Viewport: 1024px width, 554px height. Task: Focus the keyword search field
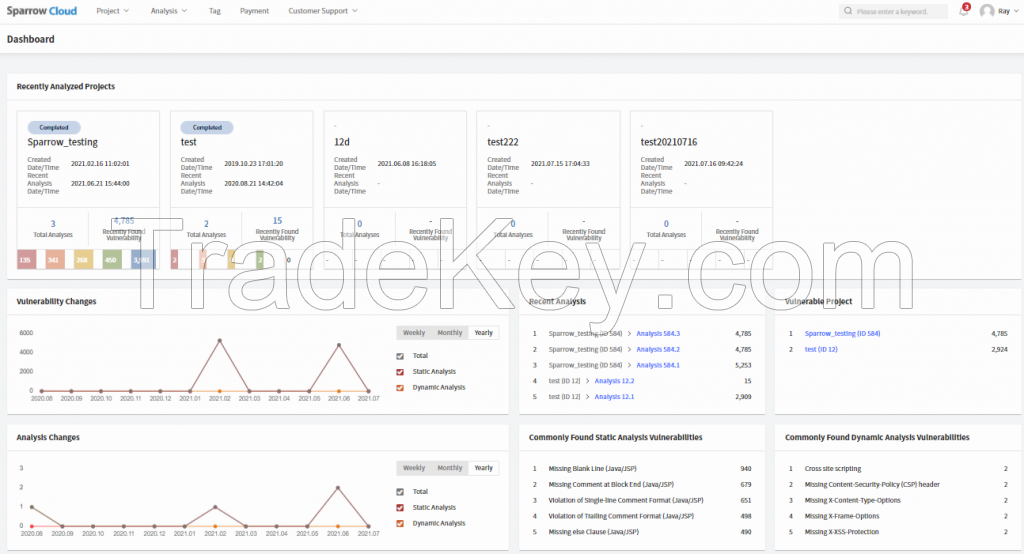[893, 11]
